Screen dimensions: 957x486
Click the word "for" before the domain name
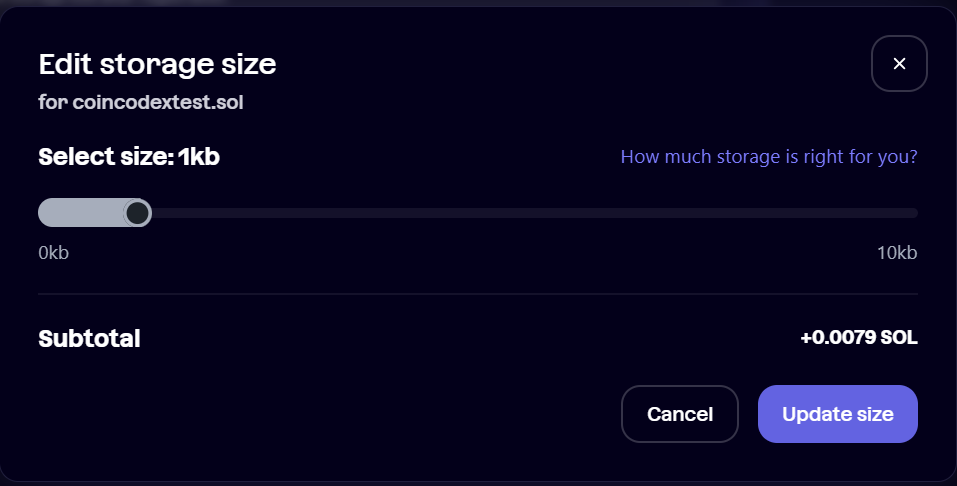pos(52,102)
